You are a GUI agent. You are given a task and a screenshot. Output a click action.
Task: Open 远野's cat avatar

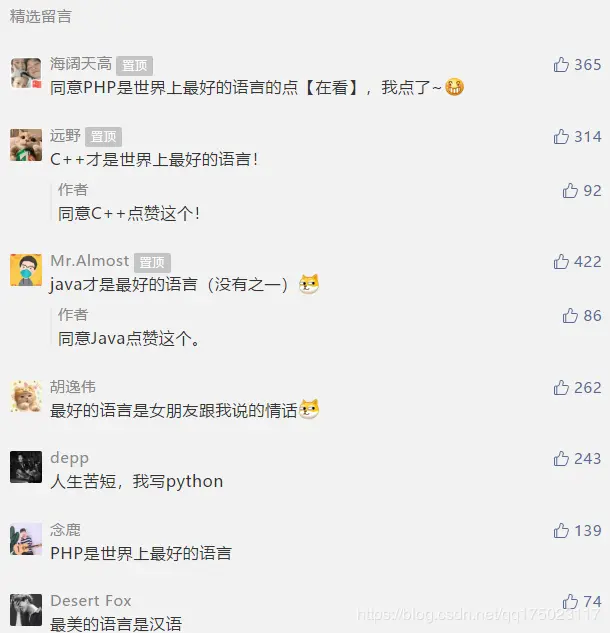click(26, 145)
